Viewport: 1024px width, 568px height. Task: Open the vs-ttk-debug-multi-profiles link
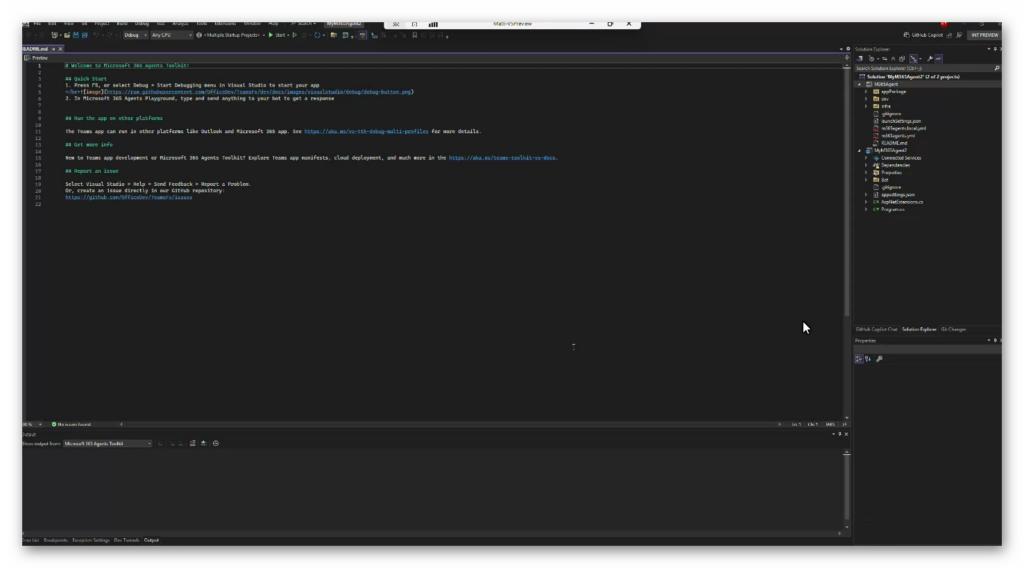[x=366, y=131]
